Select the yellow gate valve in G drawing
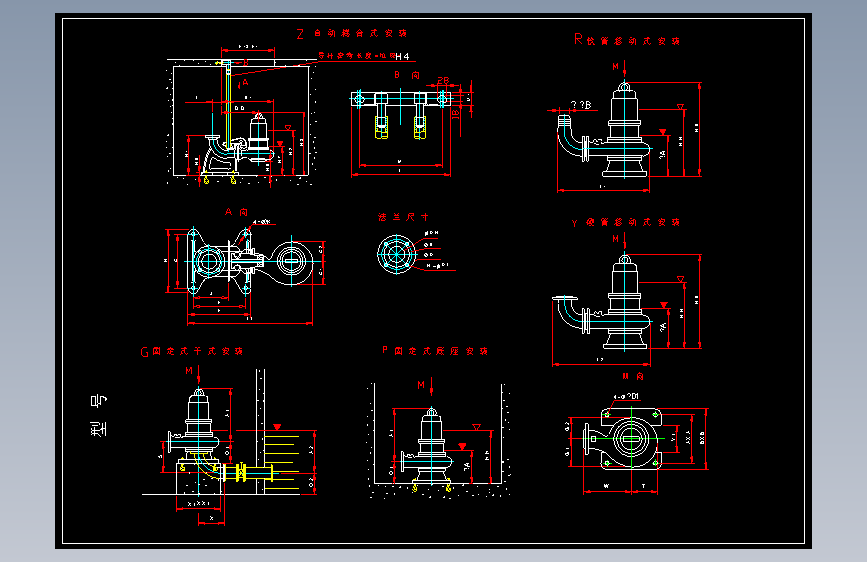The width and height of the screenshot is (867, 562). [241, 472]
